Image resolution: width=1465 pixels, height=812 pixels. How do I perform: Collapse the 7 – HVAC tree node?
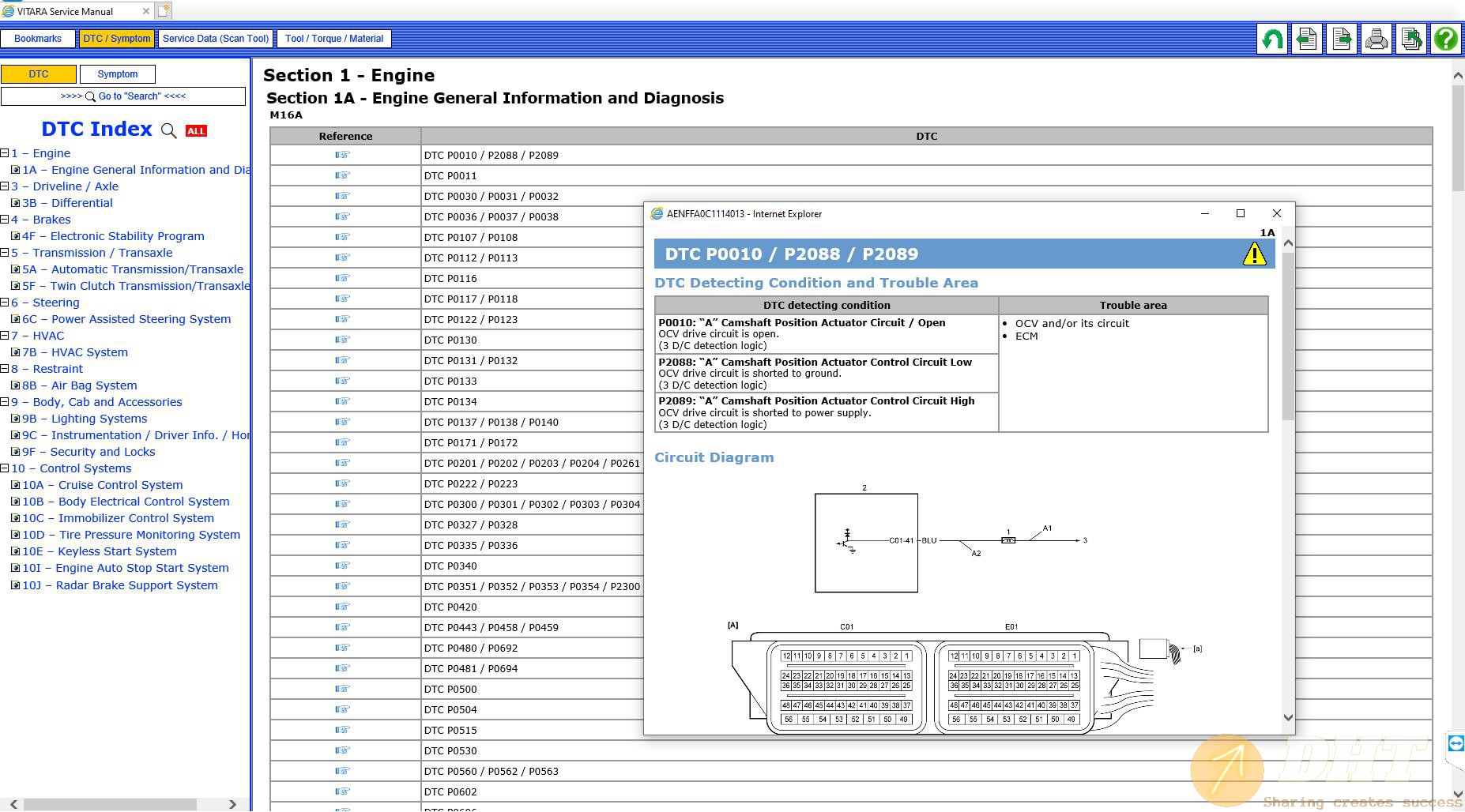point(5,336)
